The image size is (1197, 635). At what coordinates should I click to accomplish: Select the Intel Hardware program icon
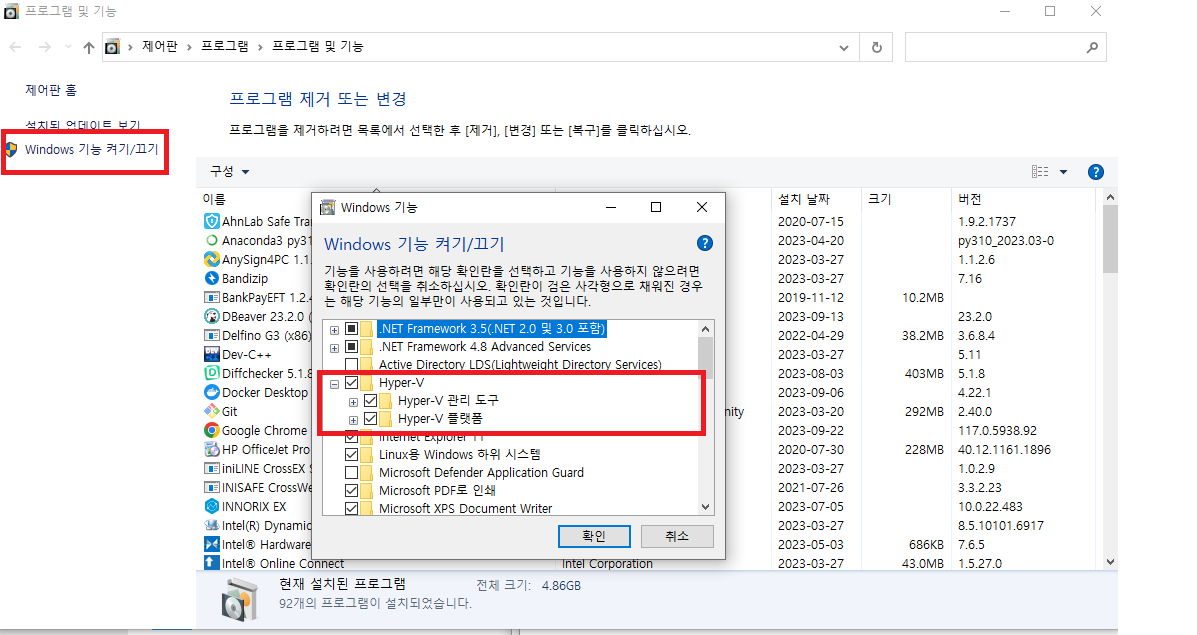pyautogui.click(x=211, y=544)
